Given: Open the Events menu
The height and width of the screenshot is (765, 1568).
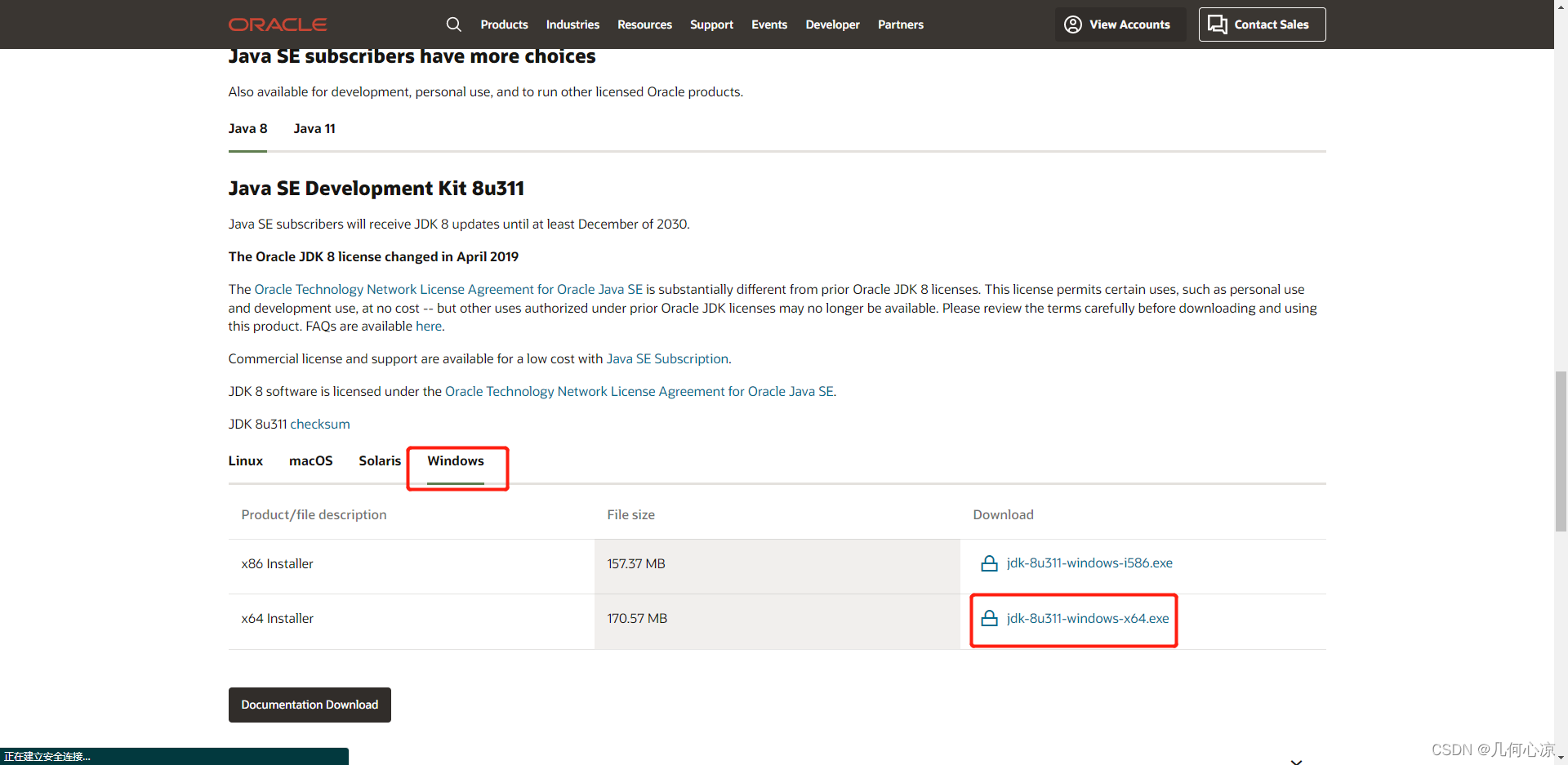Looking at the screenshot, I should 769,24.
